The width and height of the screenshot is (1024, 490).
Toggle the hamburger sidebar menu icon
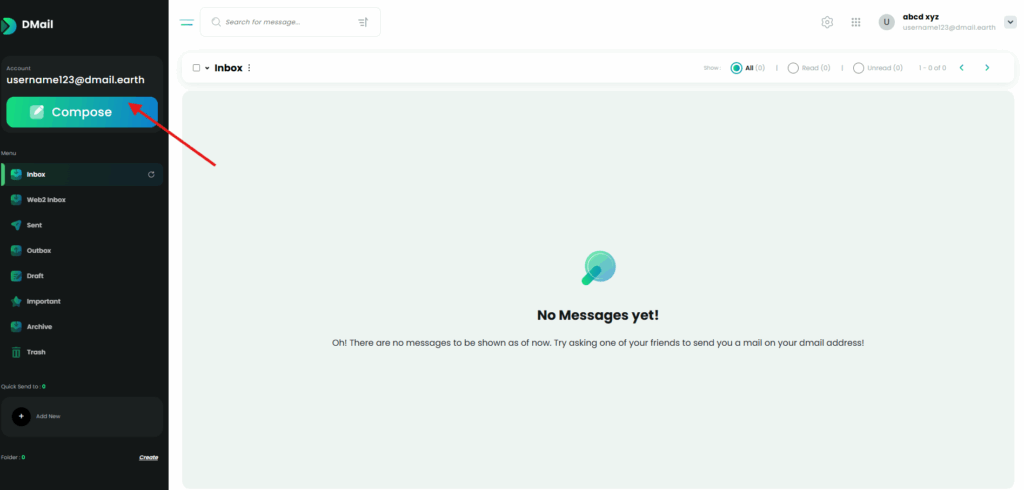[187, 22]
